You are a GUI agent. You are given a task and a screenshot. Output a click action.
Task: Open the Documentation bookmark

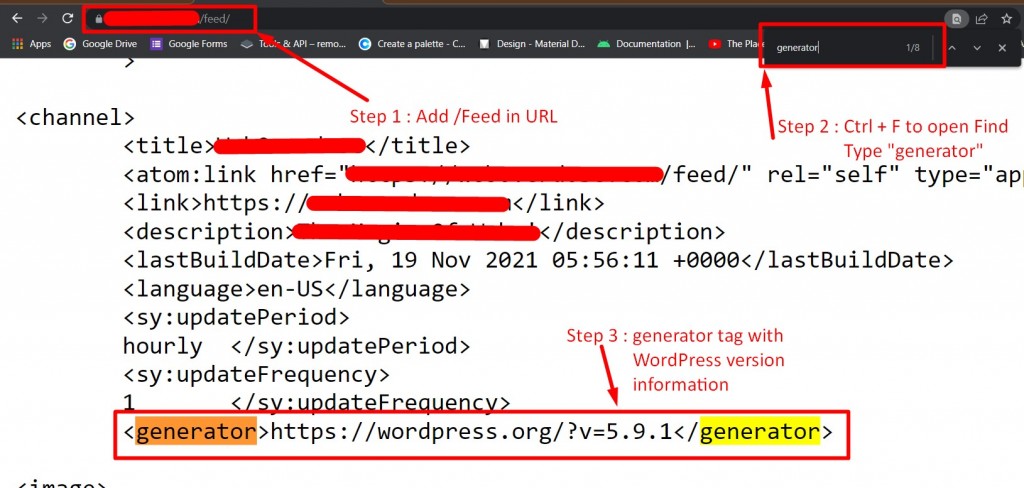point(647,44)
